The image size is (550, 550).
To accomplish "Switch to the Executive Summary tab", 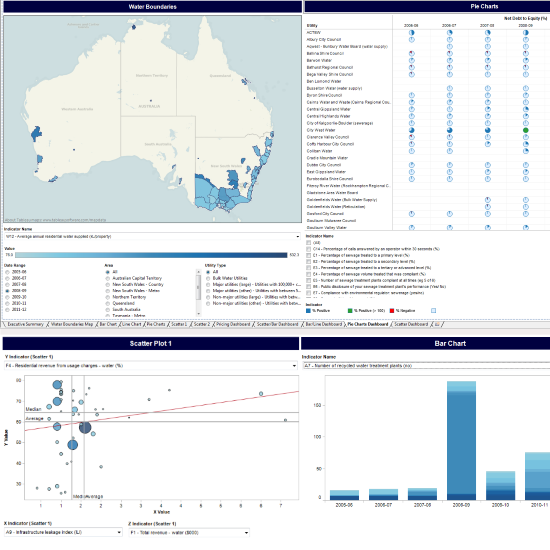I will click(x=25, y=324).
